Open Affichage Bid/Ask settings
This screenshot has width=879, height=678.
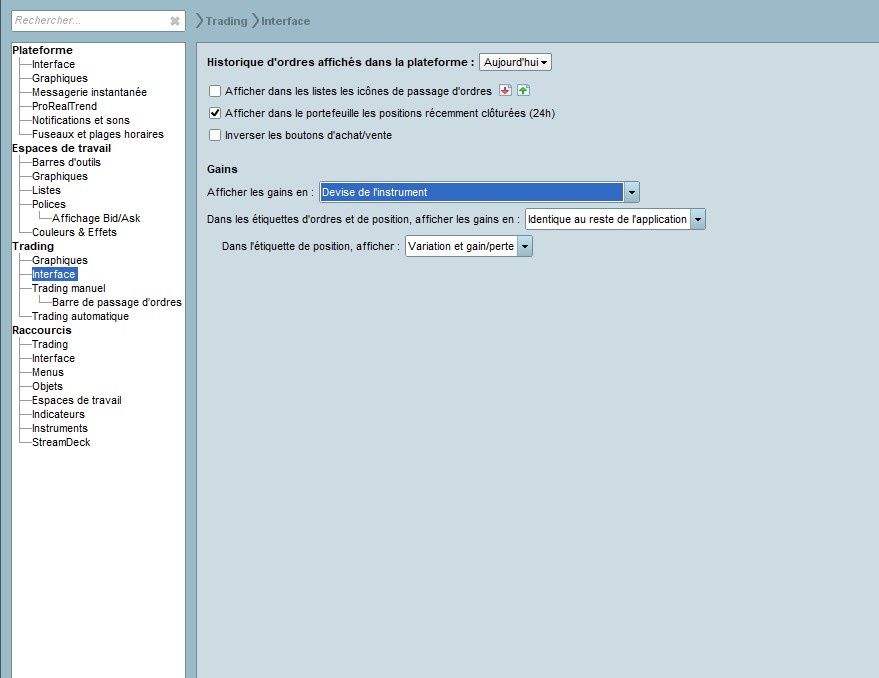tap(96, 218)
